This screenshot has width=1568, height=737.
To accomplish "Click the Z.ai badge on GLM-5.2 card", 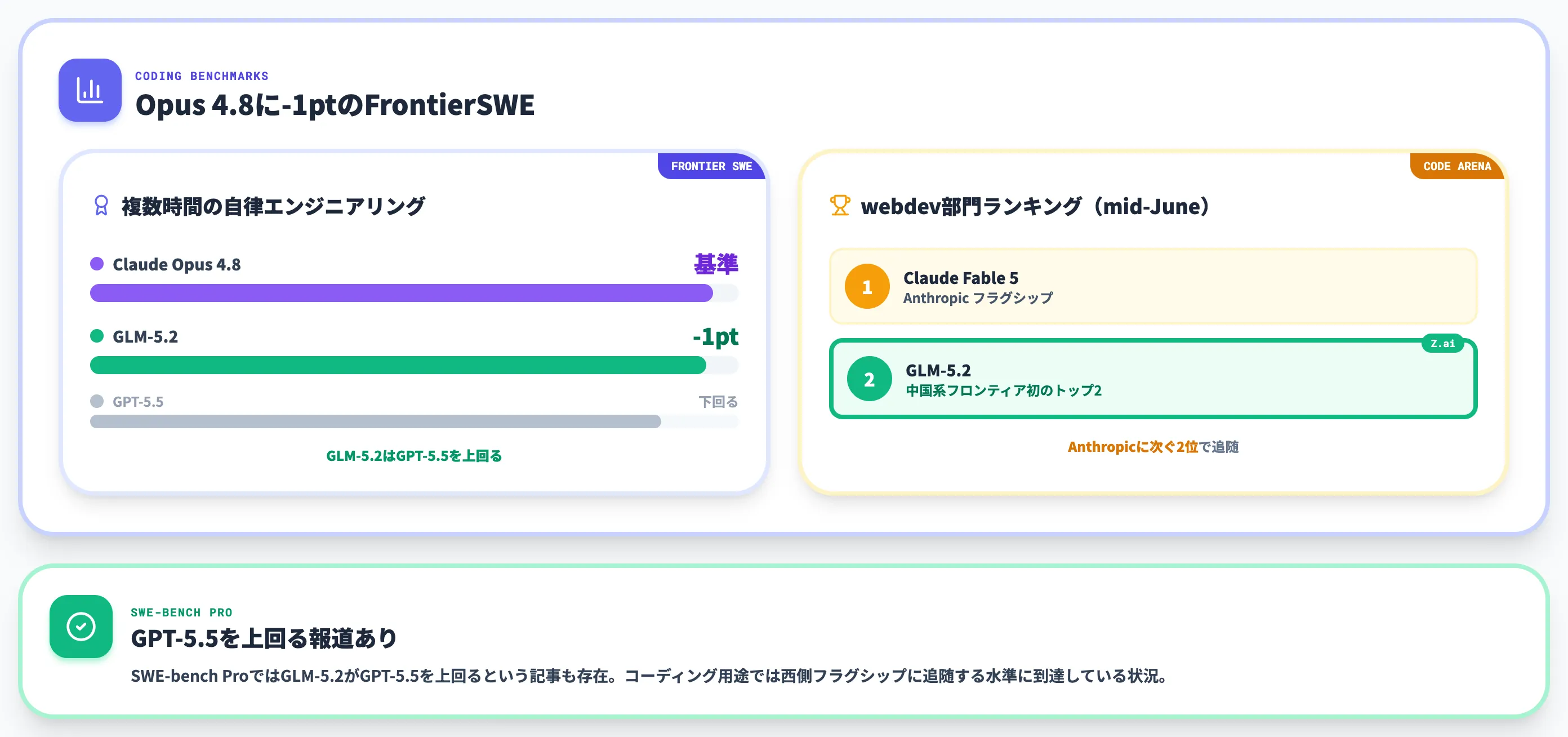I will (1442, 344).
